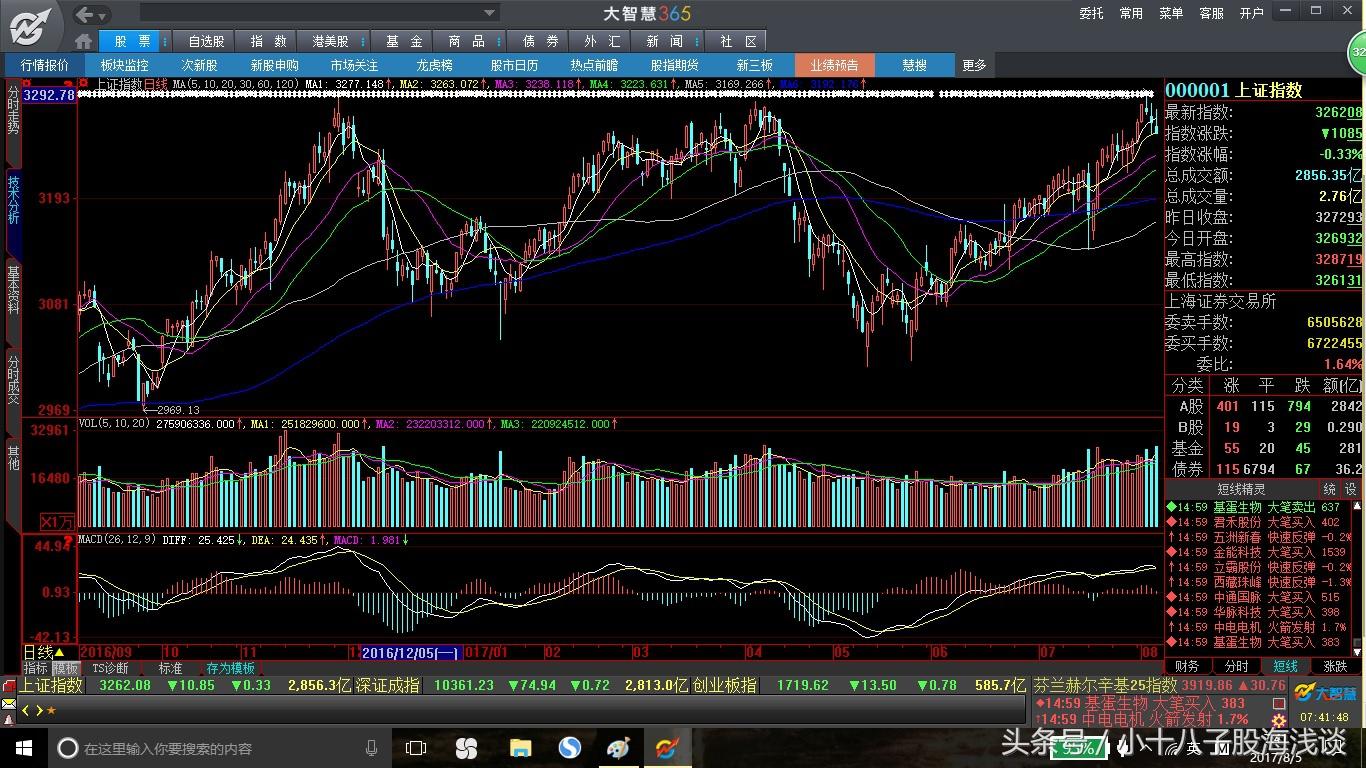This screenshot has width=1366, height=768.
Task: Open the 菜单 menu
Action: pos(1171,13)
